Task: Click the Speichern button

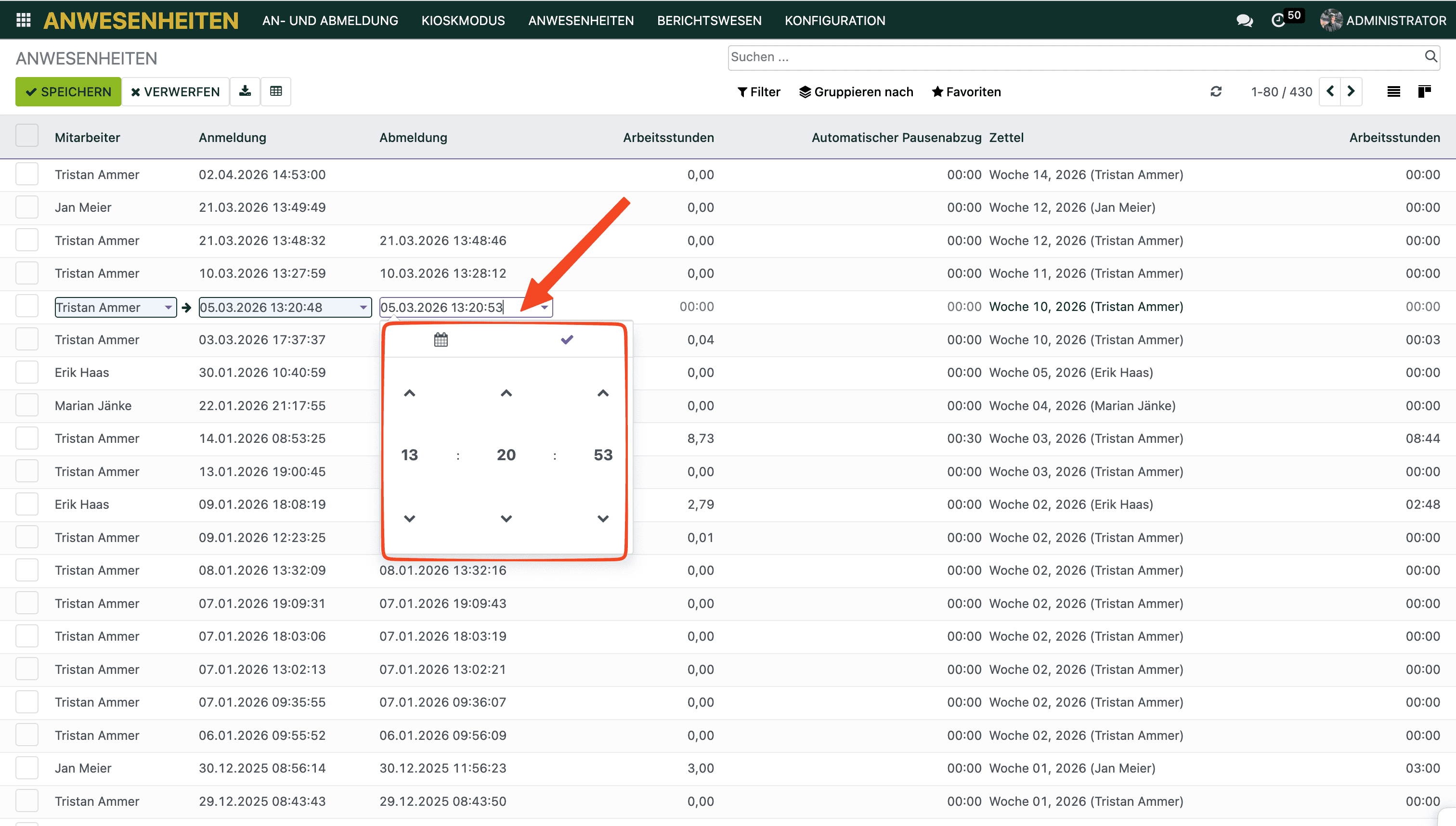Action: coord(69,92)
